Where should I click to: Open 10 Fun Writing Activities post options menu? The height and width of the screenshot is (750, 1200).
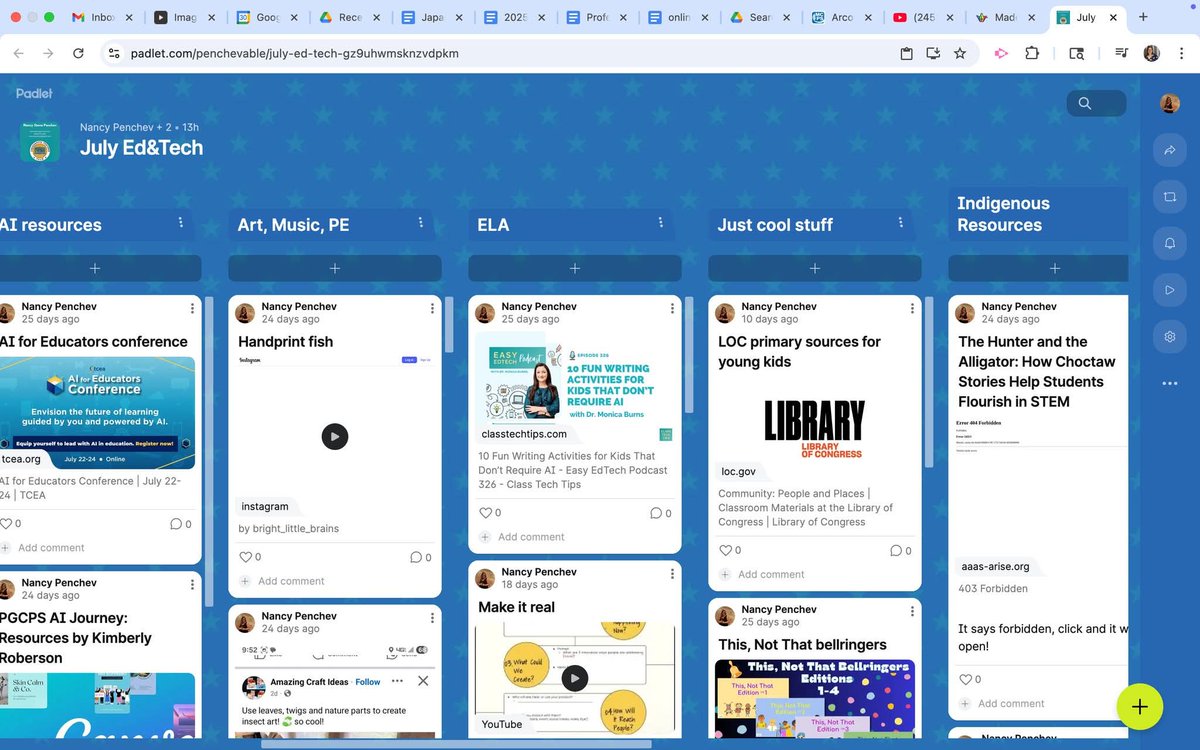point(672,308)
